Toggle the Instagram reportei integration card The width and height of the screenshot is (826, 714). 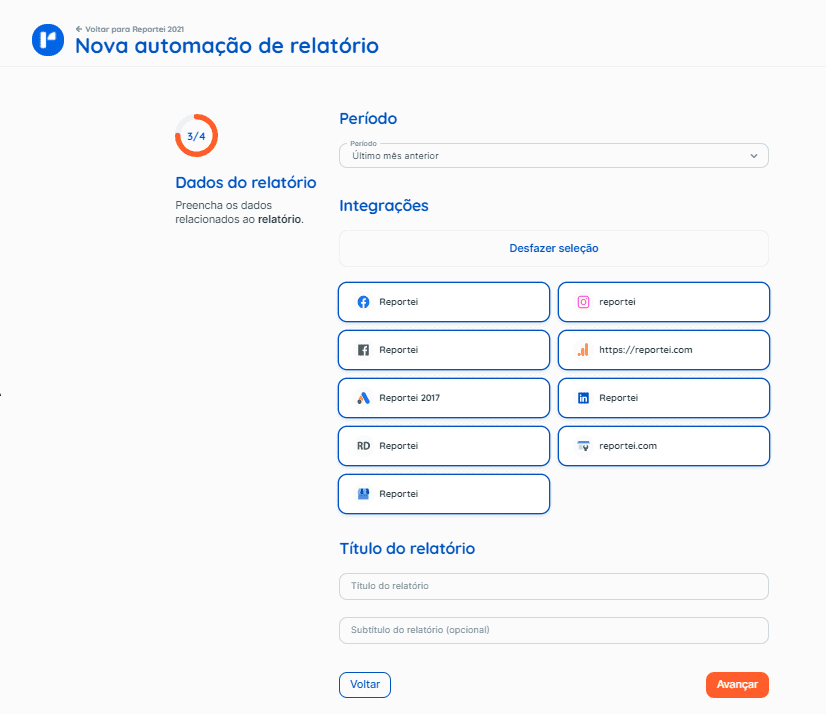coord(664,302)
